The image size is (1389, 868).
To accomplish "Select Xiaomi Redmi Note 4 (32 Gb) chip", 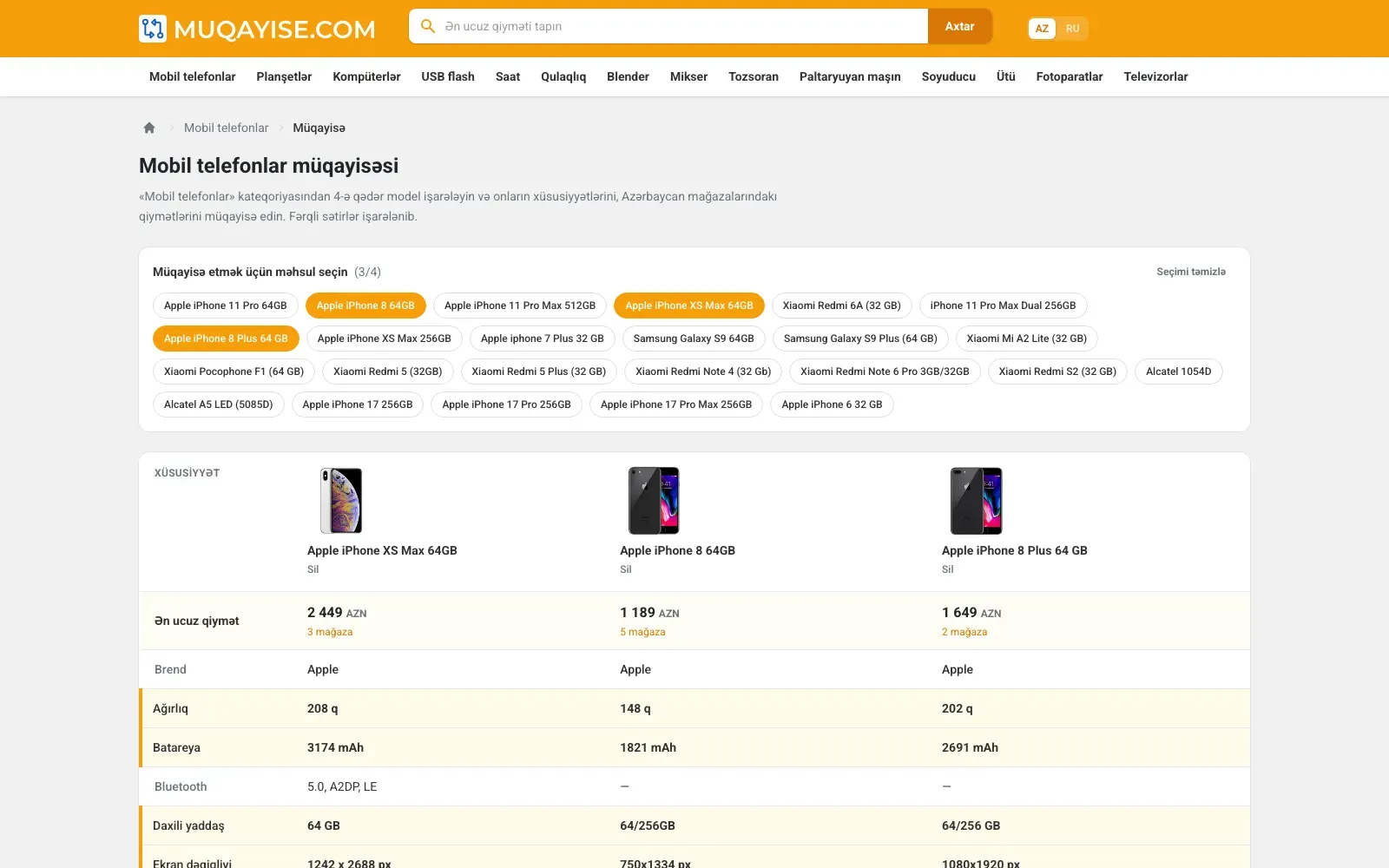I will tap(703, 372).
